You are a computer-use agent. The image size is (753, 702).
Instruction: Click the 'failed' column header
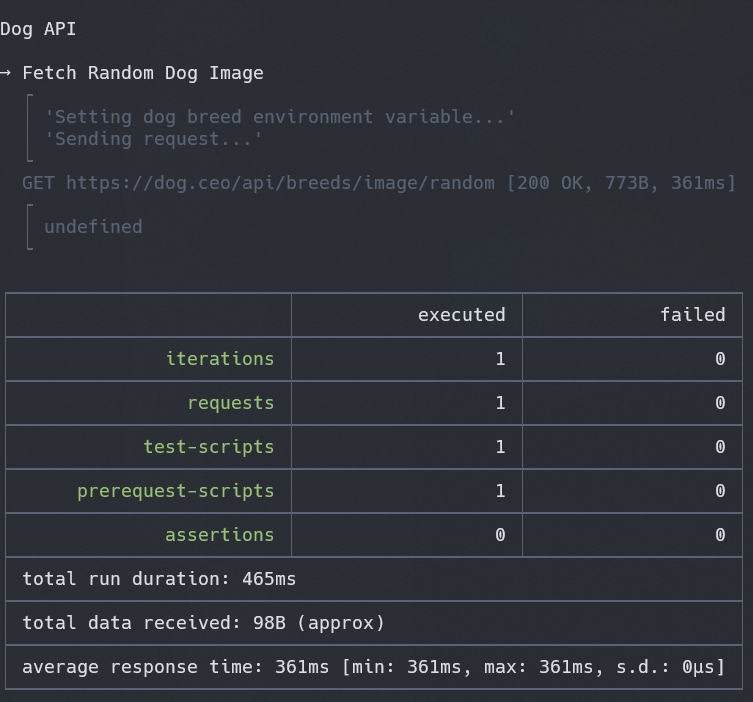coord(692,315)
